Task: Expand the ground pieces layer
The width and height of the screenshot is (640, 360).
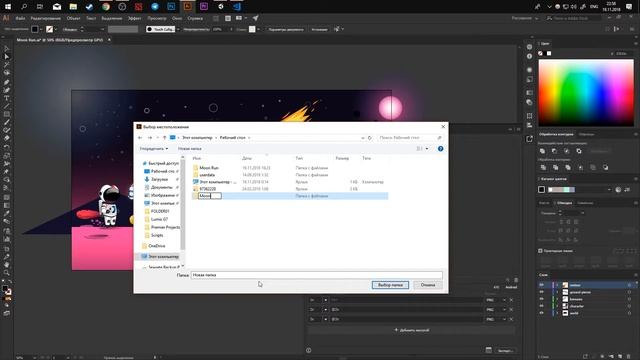Action: point(557,292)
